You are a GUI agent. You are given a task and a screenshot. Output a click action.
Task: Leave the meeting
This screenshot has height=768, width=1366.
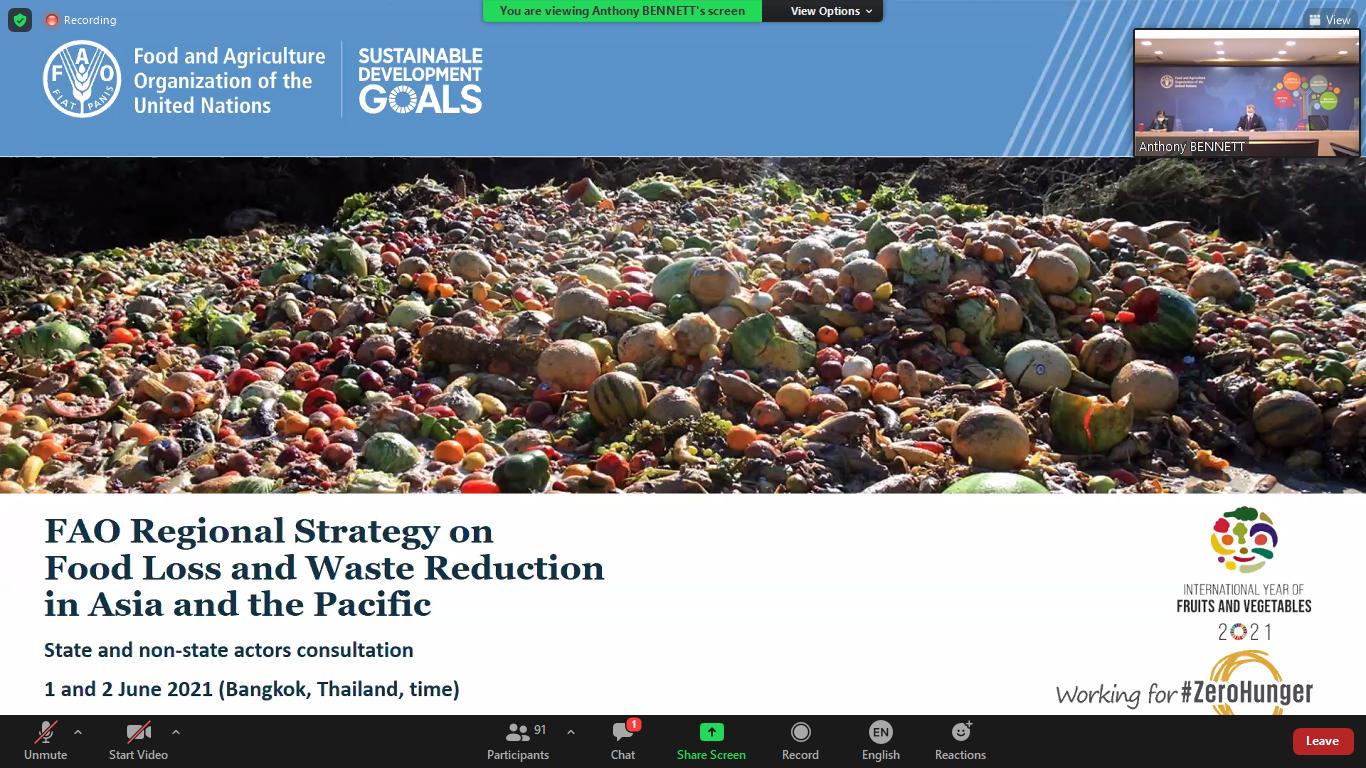pos(1322,741)
